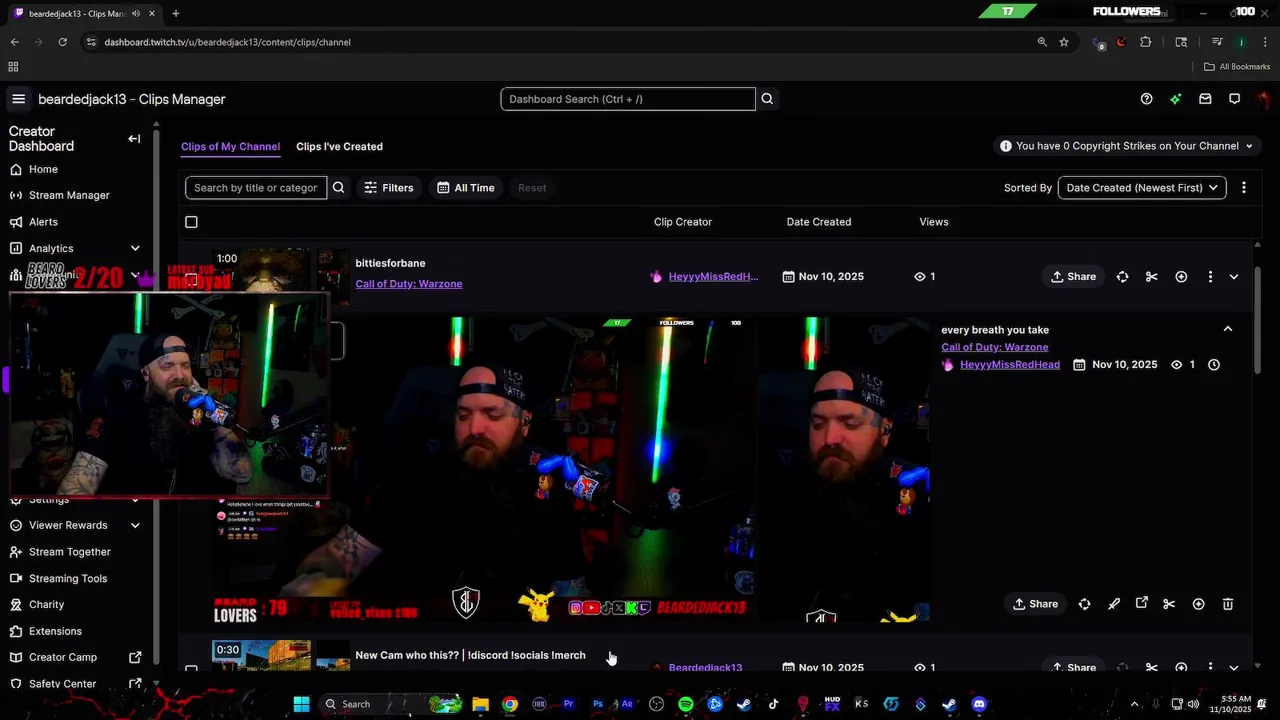Screen dimensions: 1280x720
Task: Open Call of Duty: Warzone link under bittiesforbane
Action: coord(408,284)
